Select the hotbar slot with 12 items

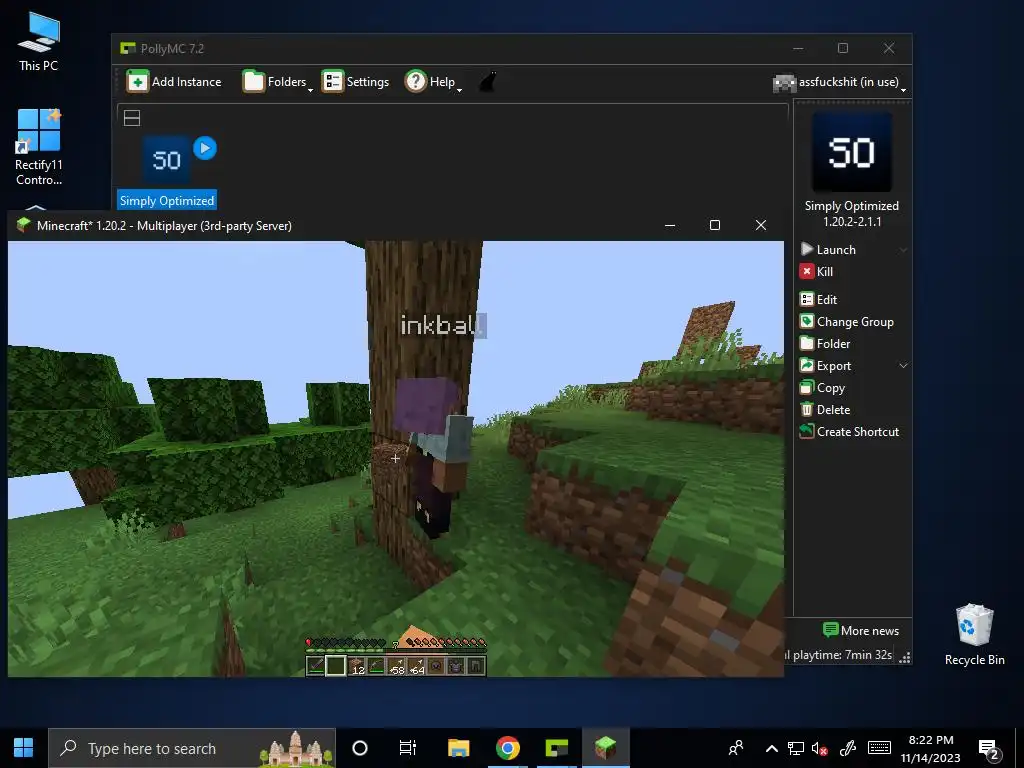tap(357, 666)
